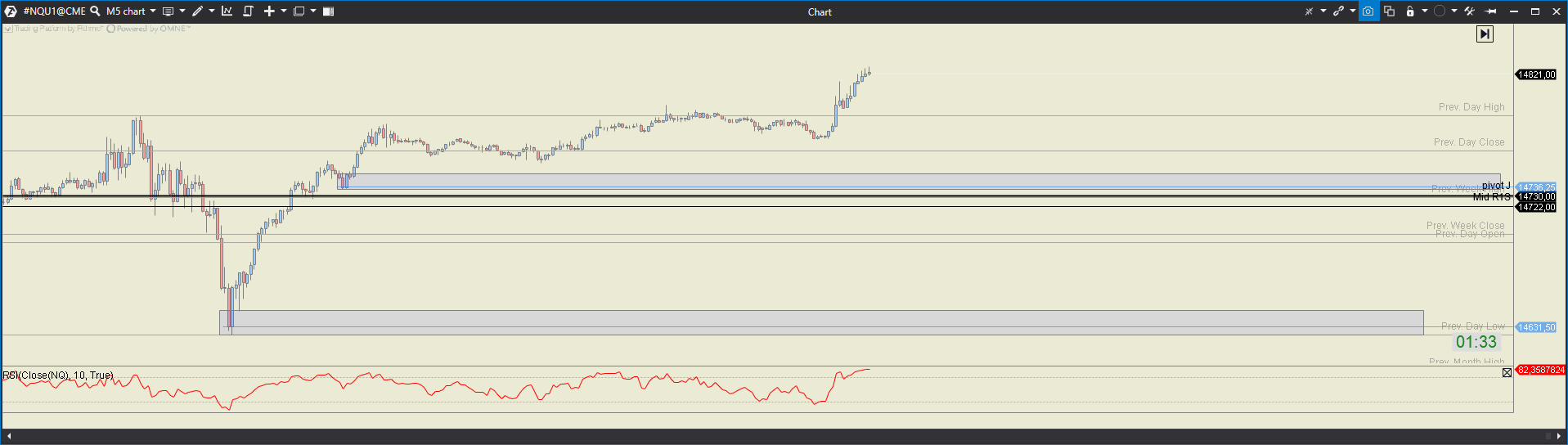This screenshot has height=445, width=1568.
Task: Click the symbol search magnifier icon
Action: click(x=95, y=11)
